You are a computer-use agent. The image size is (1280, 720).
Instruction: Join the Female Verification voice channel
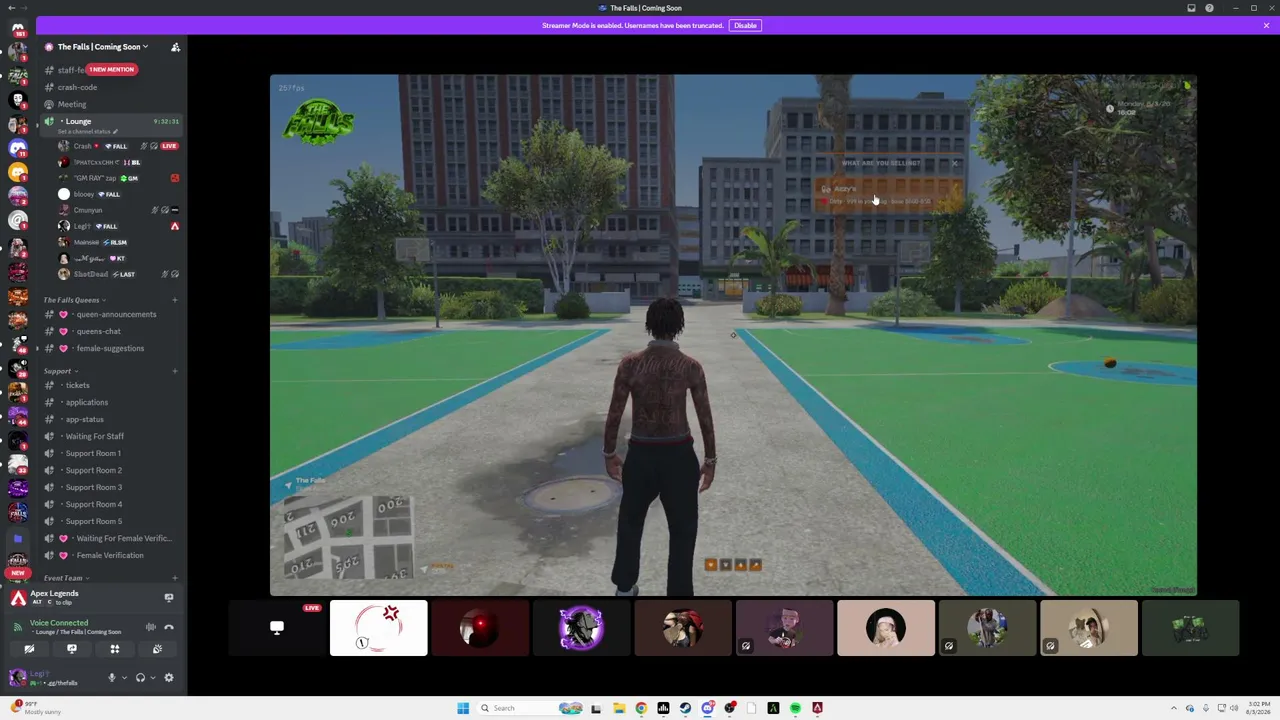[110, 555]
